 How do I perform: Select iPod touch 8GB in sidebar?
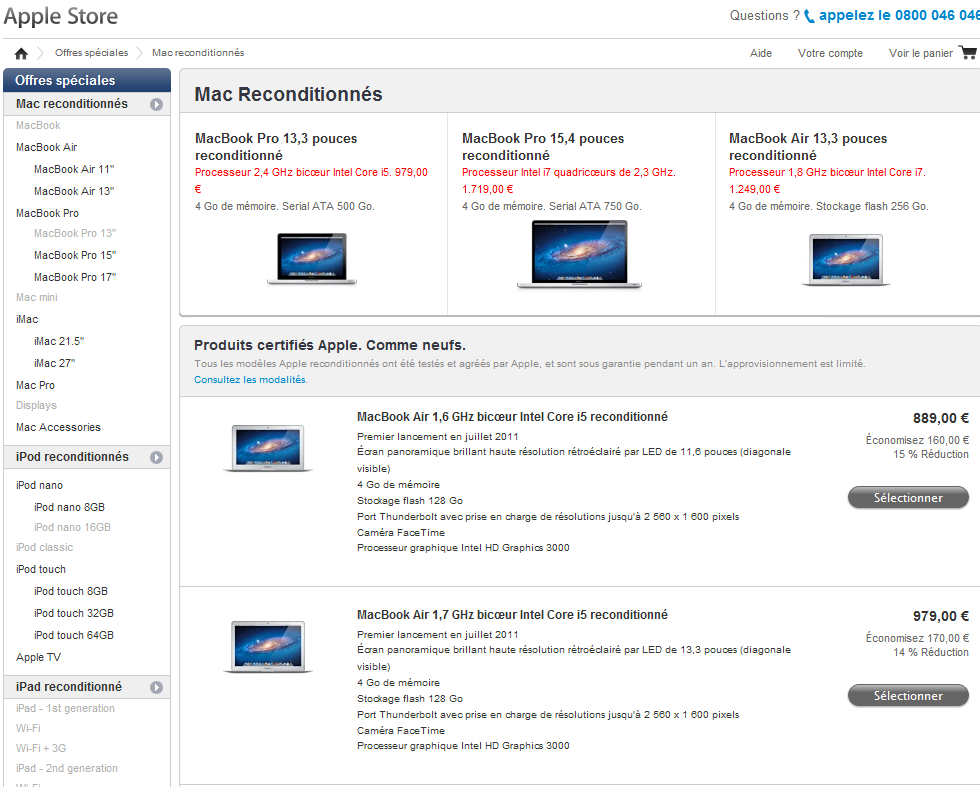(x=71, y=591)
